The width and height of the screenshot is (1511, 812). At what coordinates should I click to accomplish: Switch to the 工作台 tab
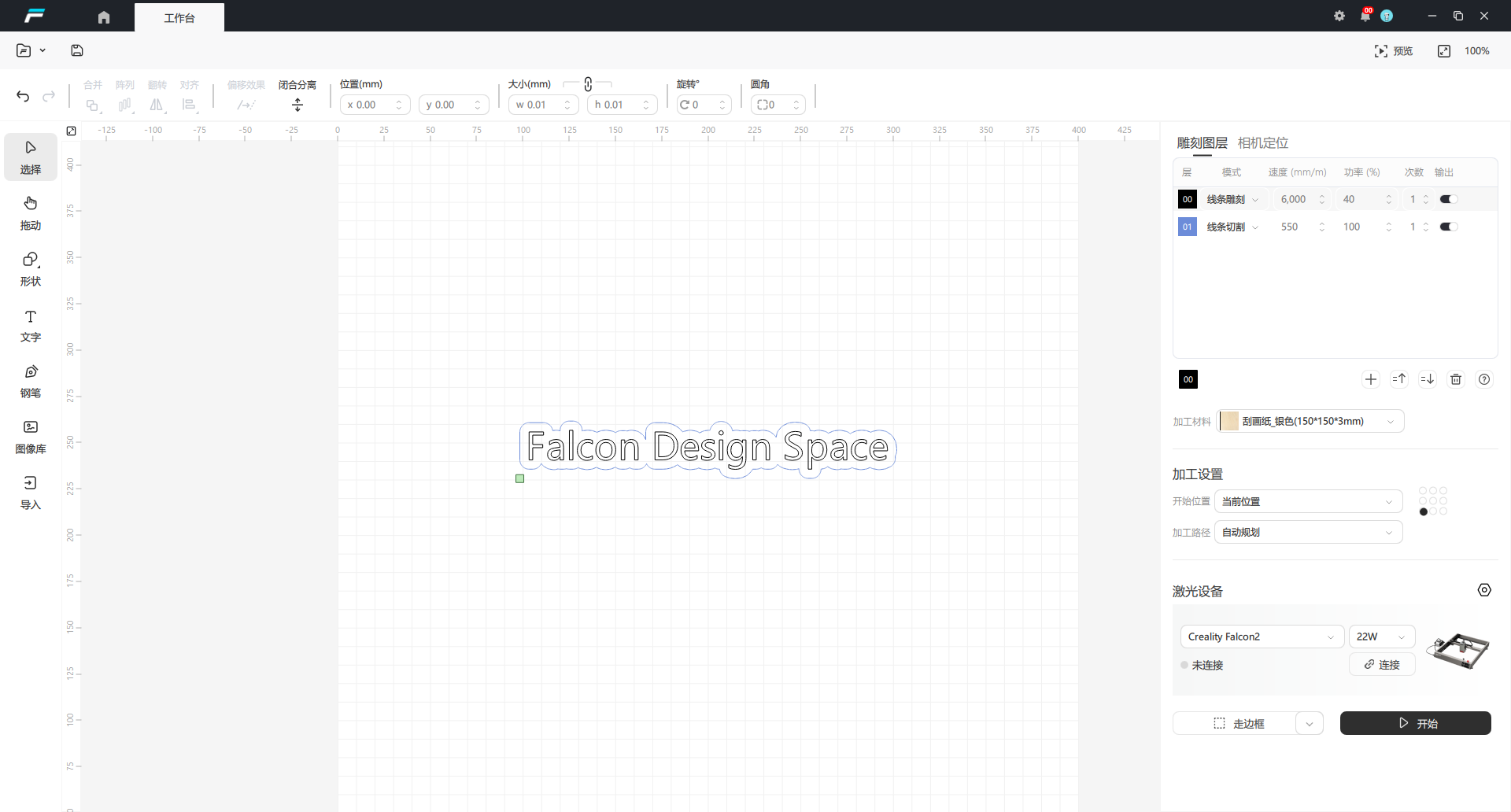[179, 17]
